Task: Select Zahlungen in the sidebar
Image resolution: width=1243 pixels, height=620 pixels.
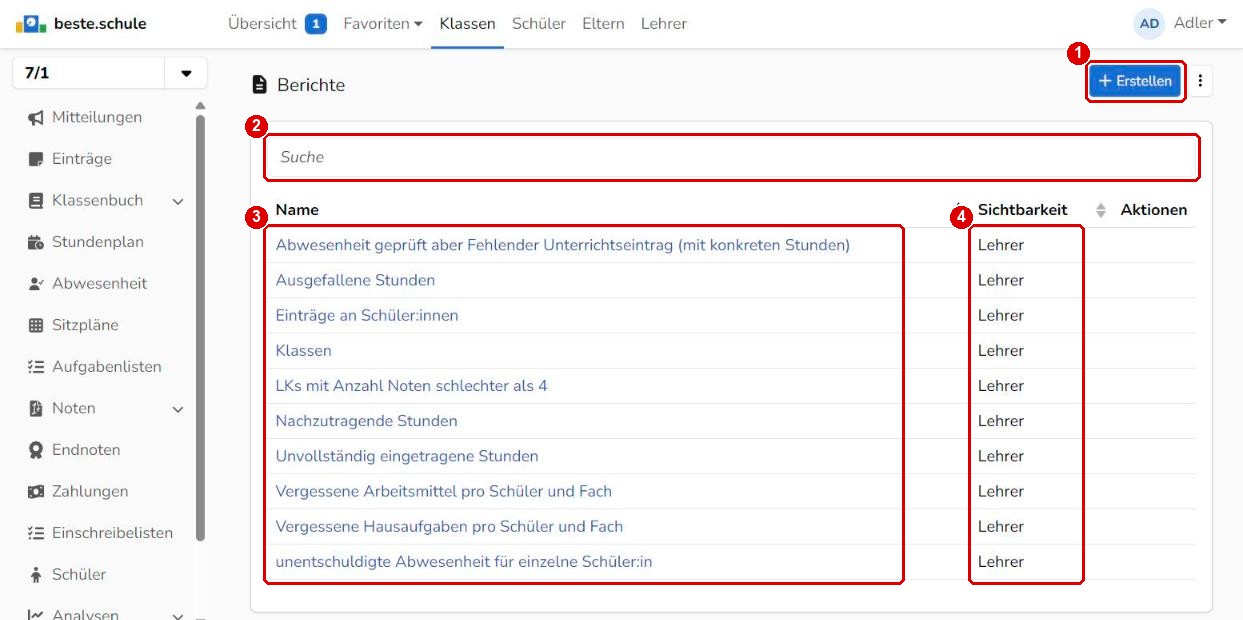Action: tap(90, 492)
